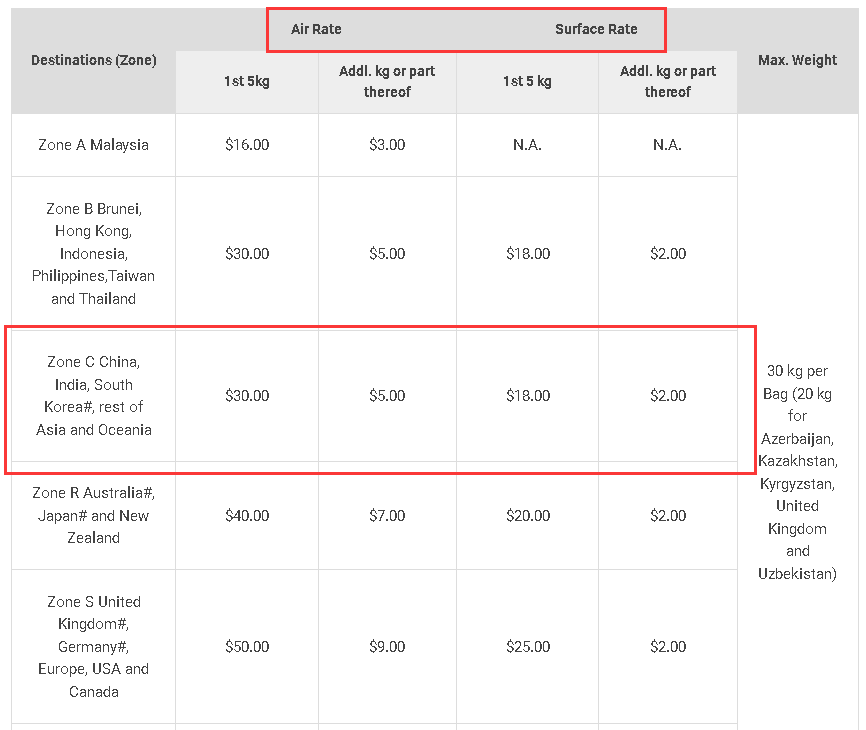Click Zone R surface rate $20.00
The width and height of the screenshot is (866, 730).
pyautogui.click(x=528, y=516)
